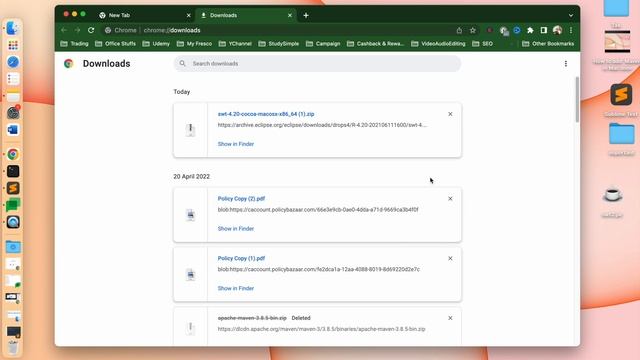The height and width of the screenshot is (360, 640).
Task: Open the Cashback & Rewa... bookmarks folder
Action: click(x=376, y=44)
